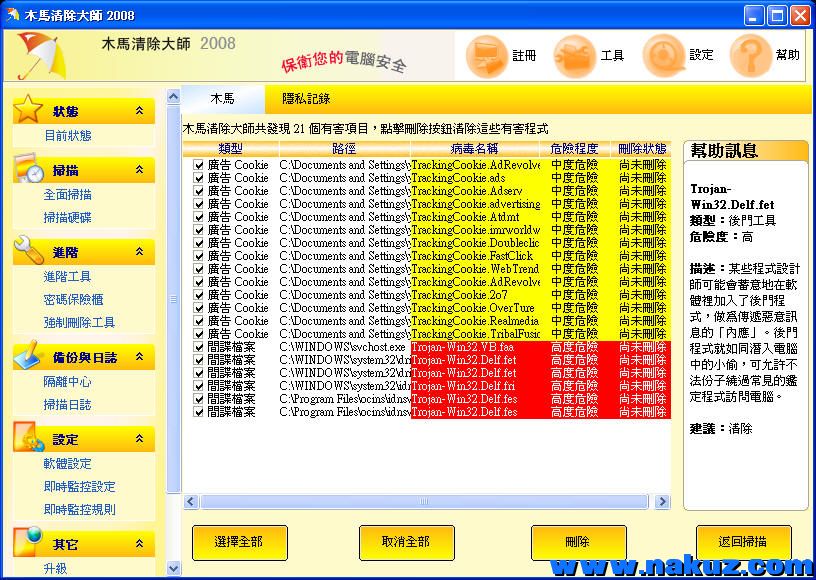Toggle checkbox for TrackingCookie.Atdmt row

199,217
